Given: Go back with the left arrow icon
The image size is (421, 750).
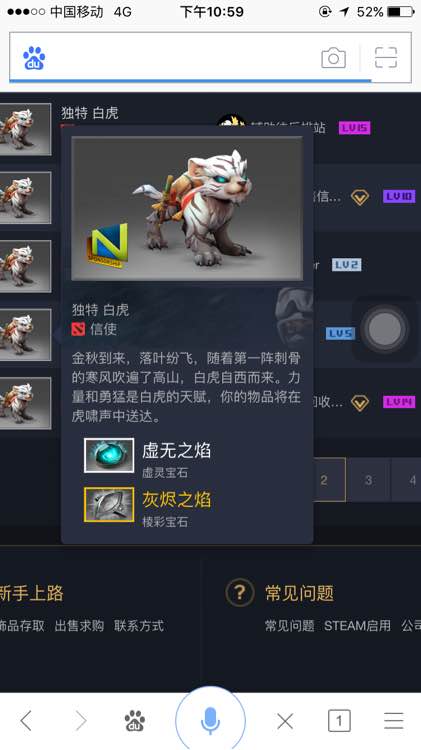Looking at the screenshot, I should [x=26, y=721].
